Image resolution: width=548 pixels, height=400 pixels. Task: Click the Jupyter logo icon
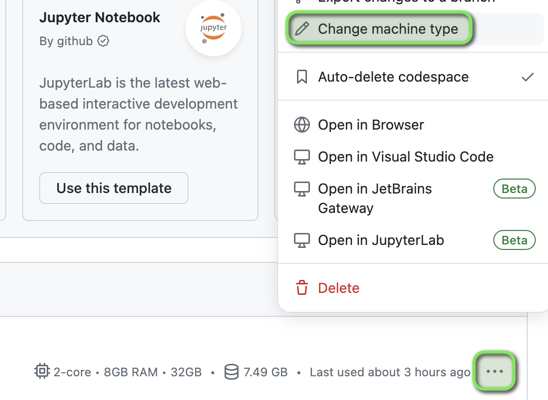point(214,29)
